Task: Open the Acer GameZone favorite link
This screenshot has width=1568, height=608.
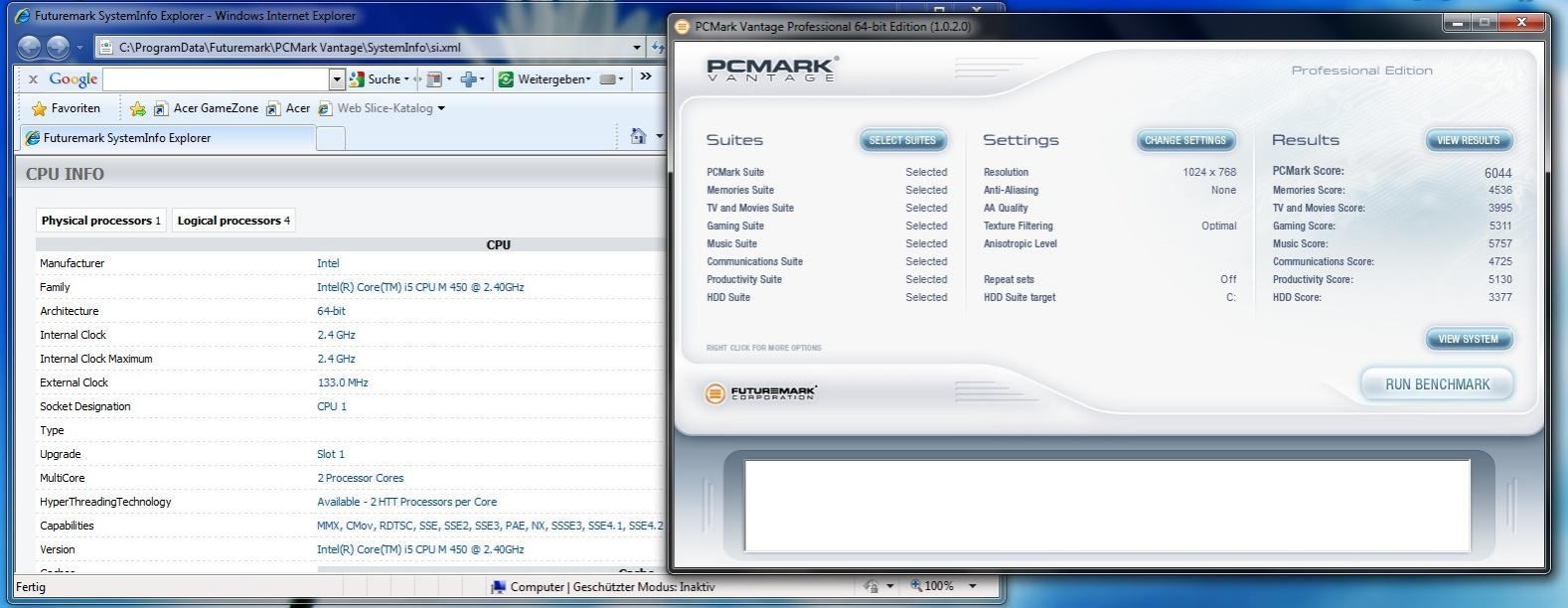Action: 205,108
